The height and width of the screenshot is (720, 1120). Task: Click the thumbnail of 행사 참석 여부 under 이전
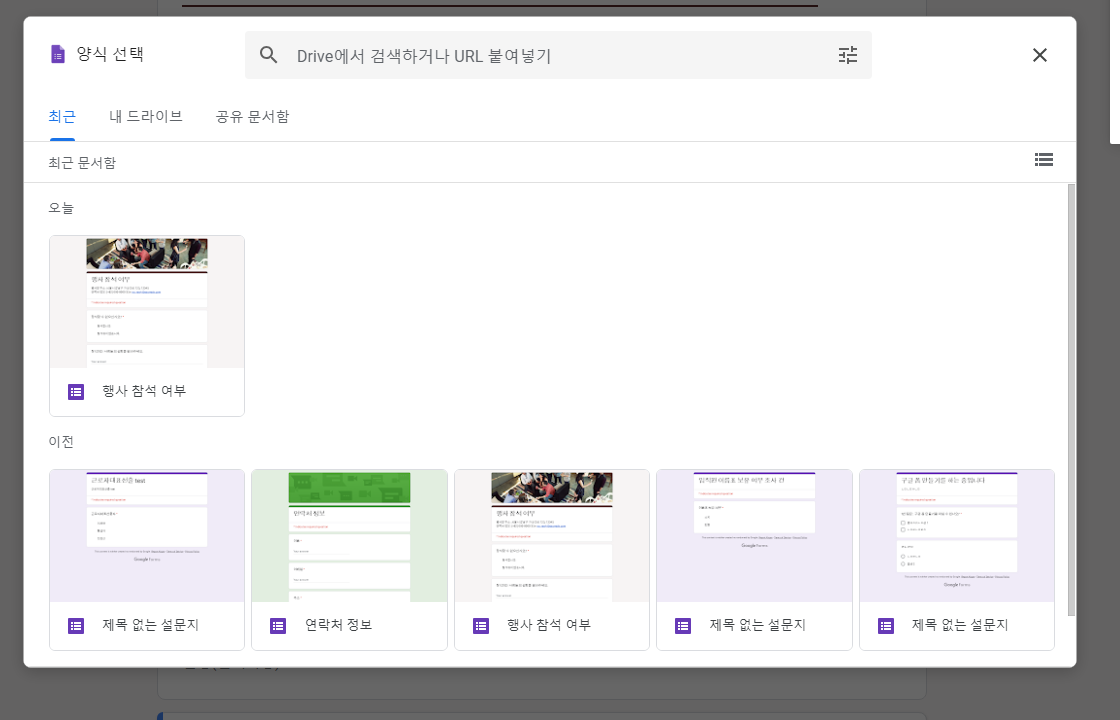pyautogui.click(x=552, y=535)
